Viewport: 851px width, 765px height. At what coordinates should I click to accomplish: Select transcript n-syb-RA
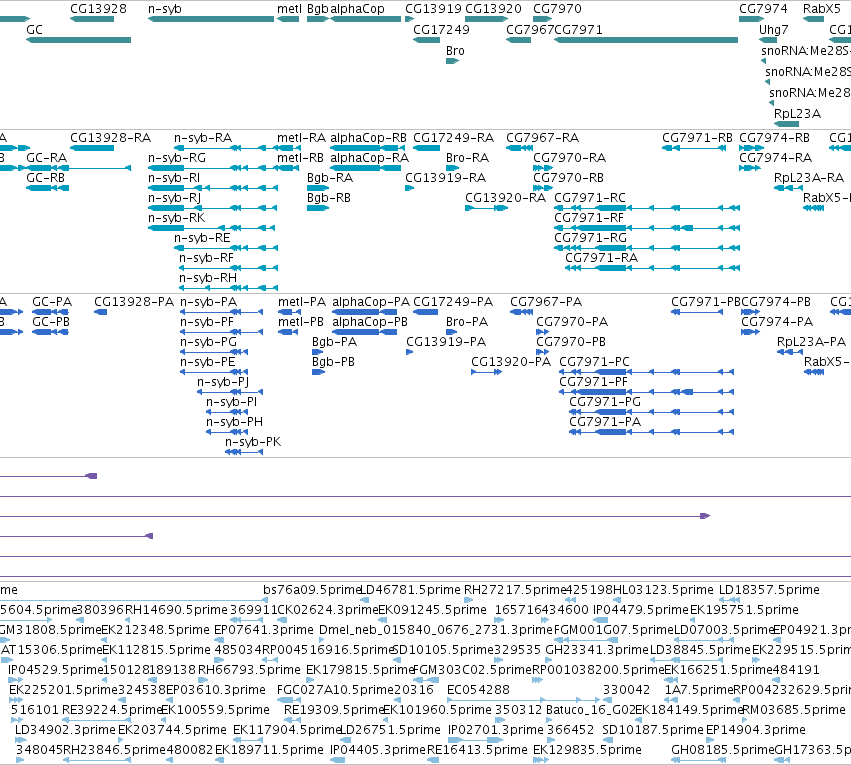coord(203,138)
